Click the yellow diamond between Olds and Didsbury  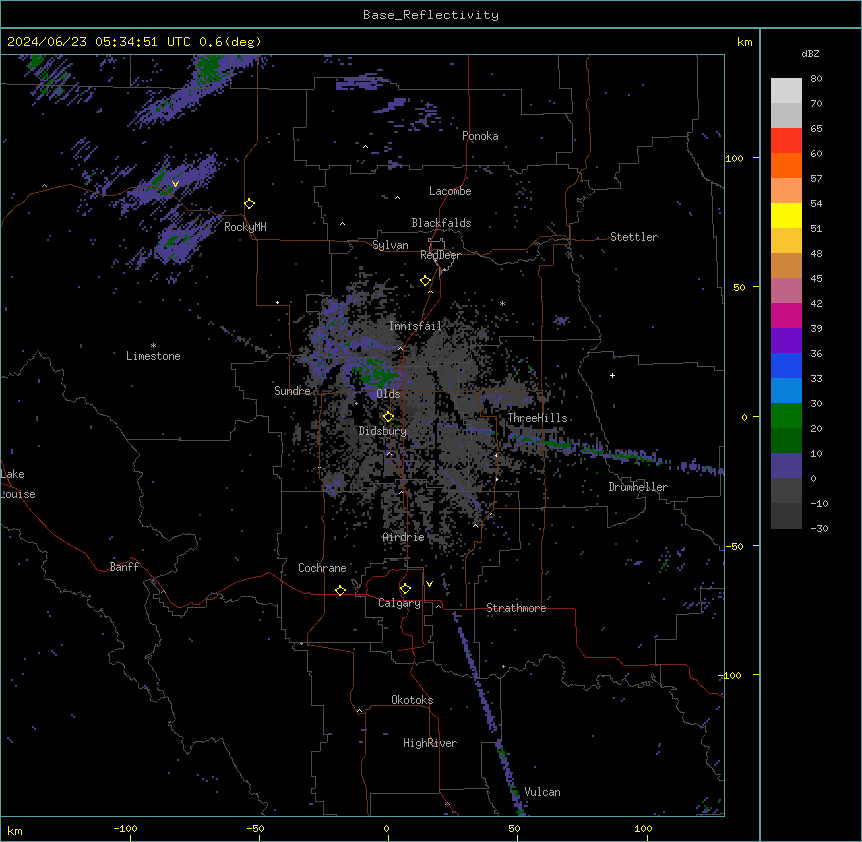(x=389, y=417)
